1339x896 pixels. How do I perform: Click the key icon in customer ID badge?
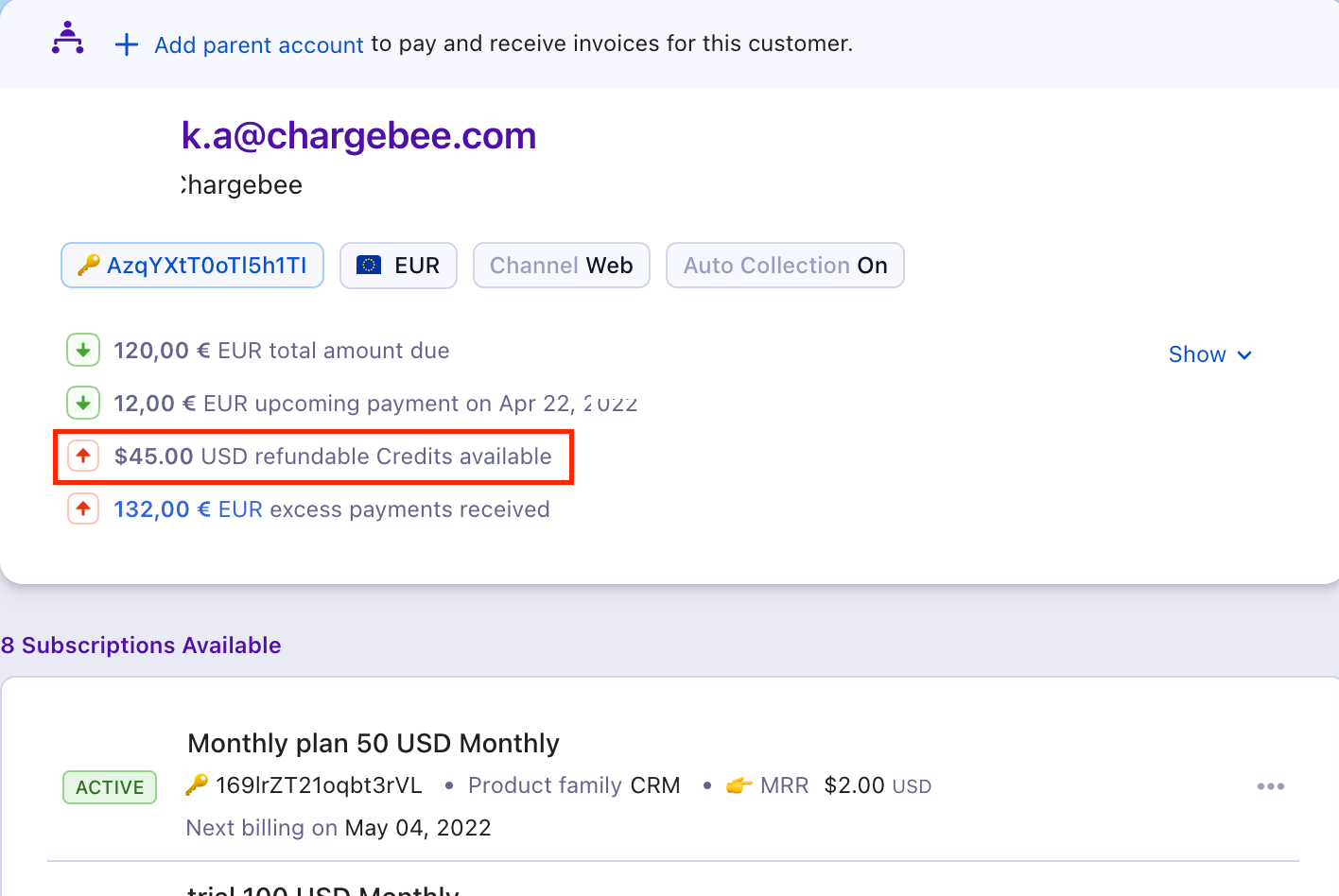88,266
